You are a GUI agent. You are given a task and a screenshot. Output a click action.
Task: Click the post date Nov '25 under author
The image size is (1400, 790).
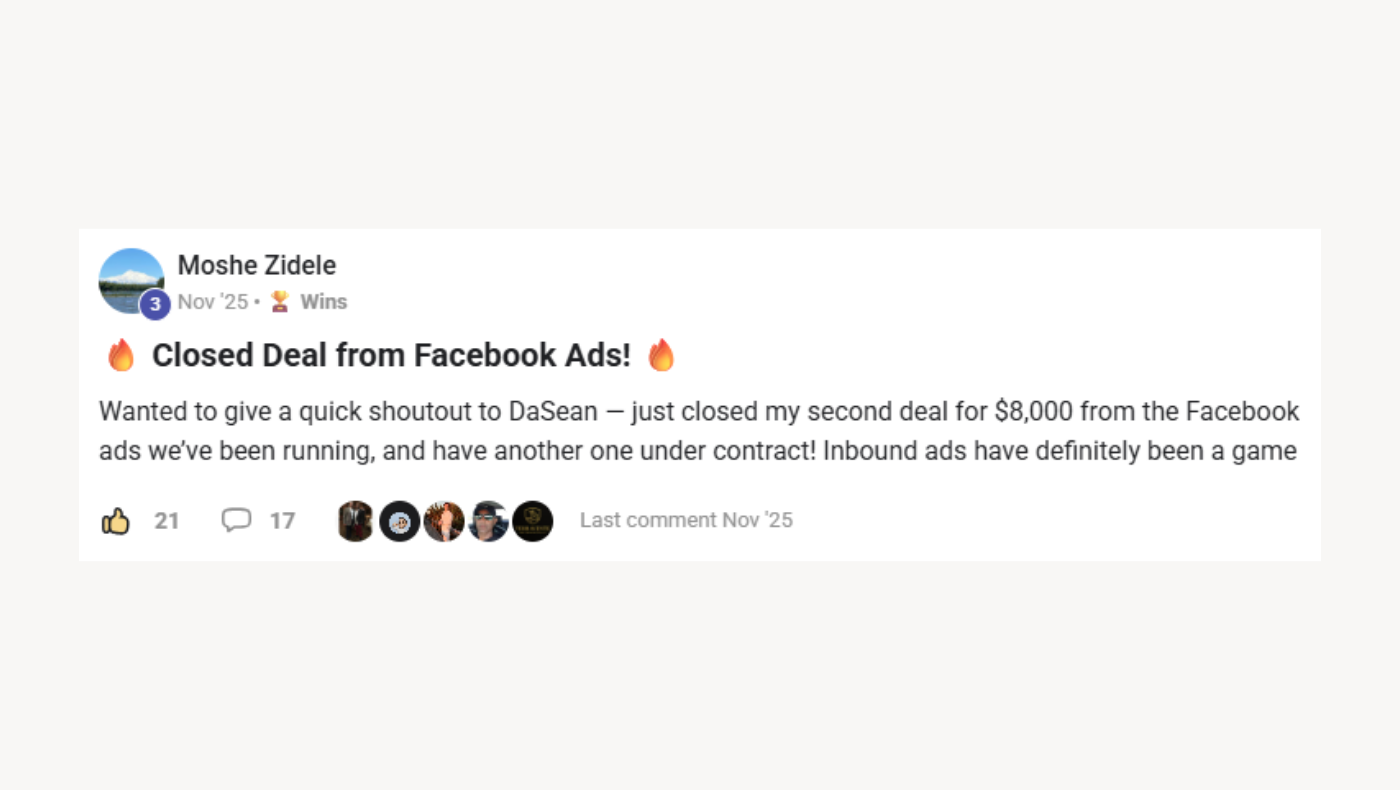click(213, 302)
